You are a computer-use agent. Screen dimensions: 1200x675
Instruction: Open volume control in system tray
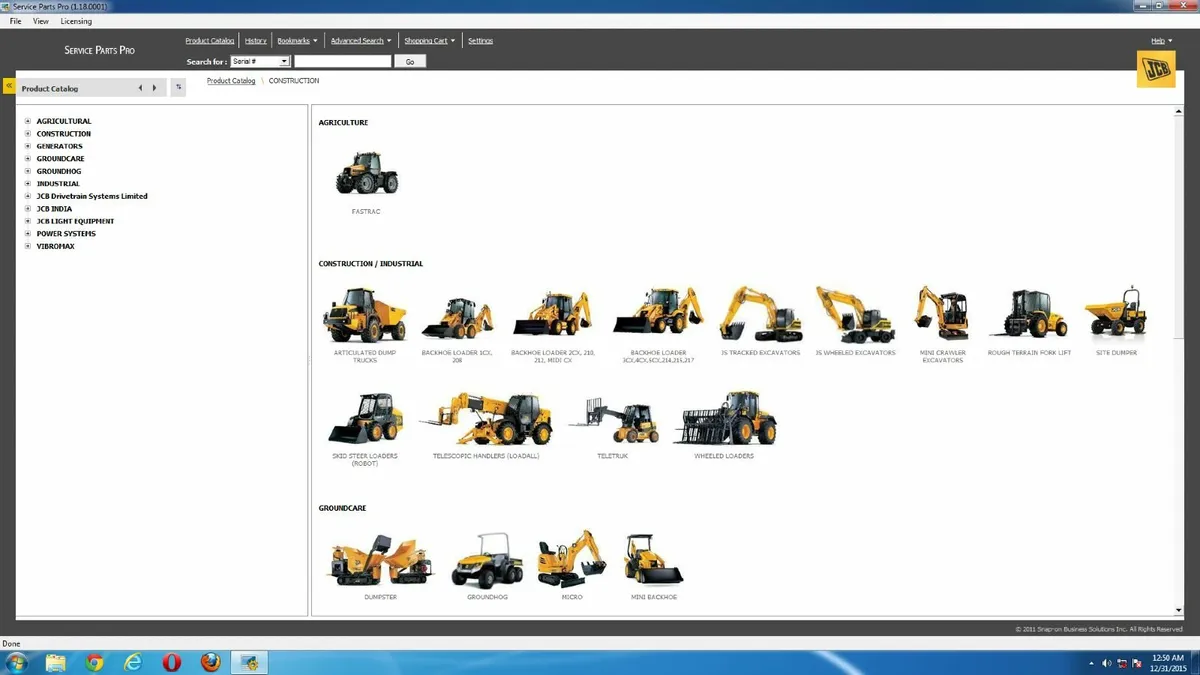[1106, 663]
